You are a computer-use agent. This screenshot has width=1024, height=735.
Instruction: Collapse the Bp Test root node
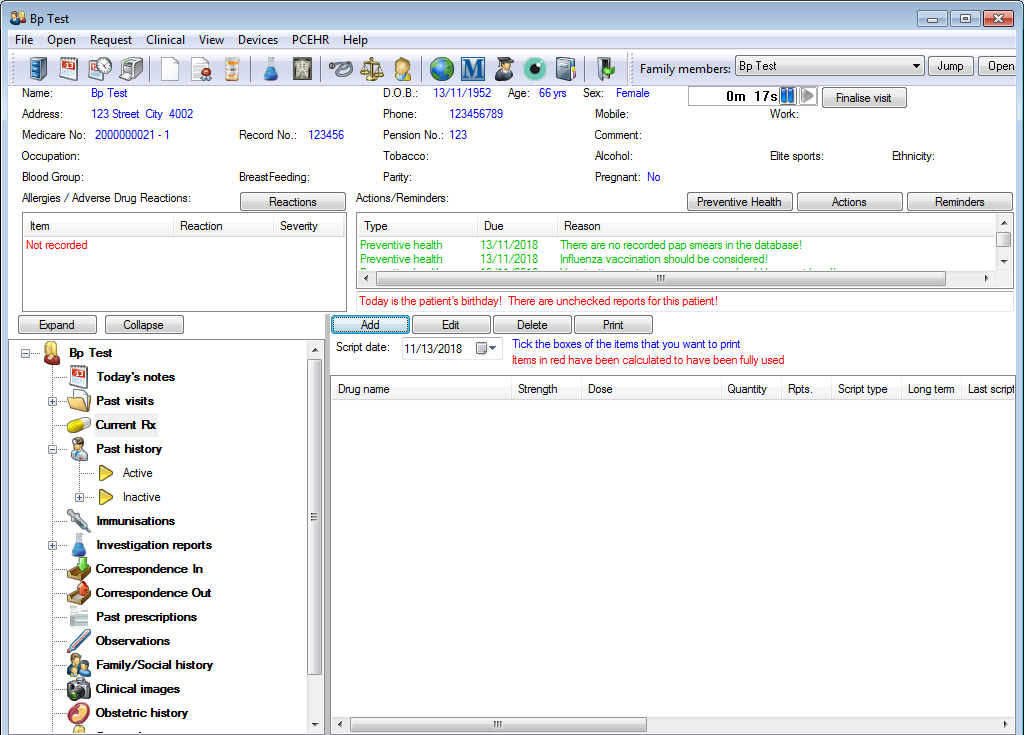[x=25, y=353]
